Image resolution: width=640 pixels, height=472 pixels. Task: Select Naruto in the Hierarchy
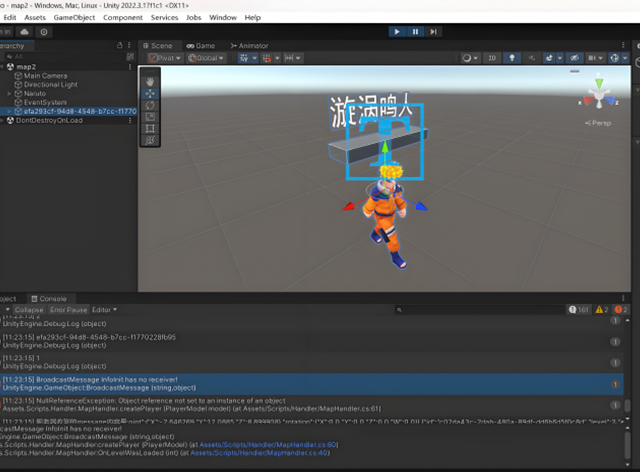pyautogui.click(x=36, y=93)
